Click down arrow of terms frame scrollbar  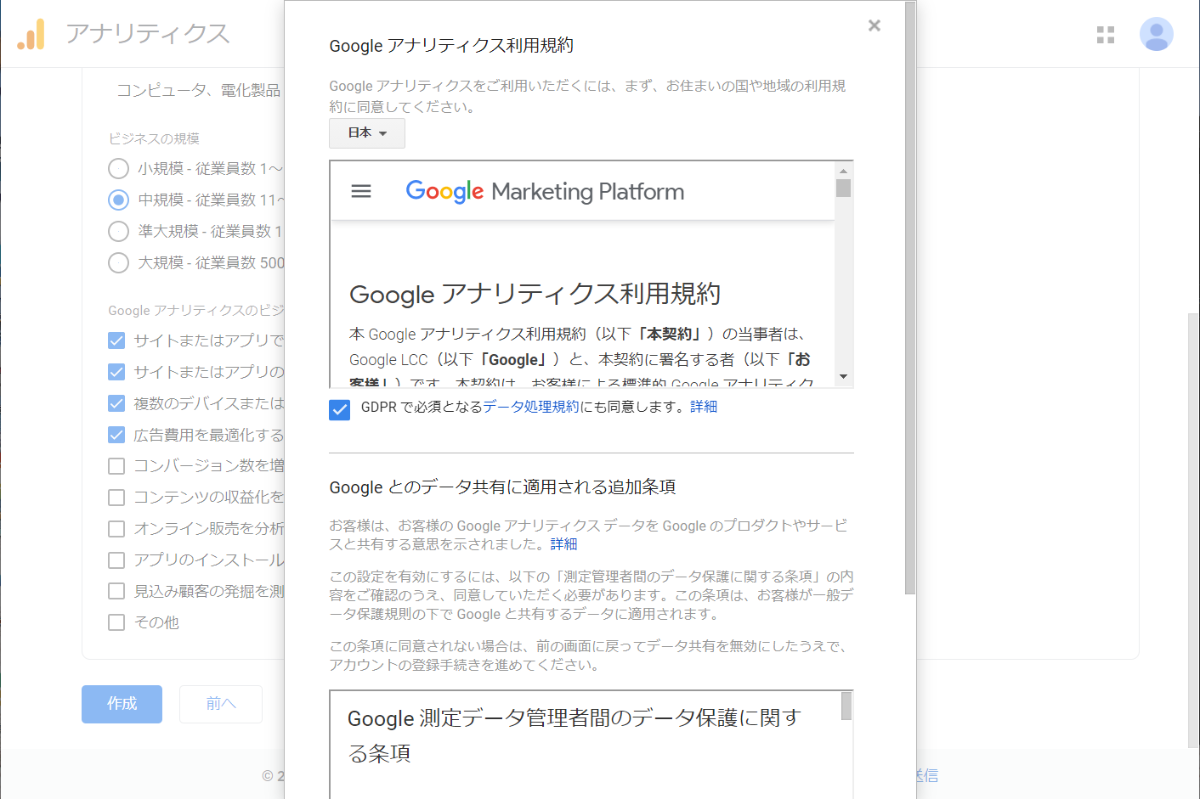click(843, 377)
